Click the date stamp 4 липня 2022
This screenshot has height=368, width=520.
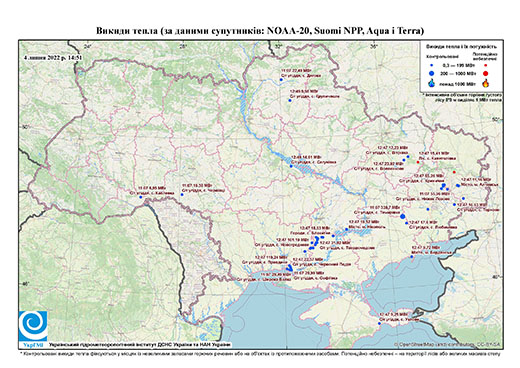[53, 57]
